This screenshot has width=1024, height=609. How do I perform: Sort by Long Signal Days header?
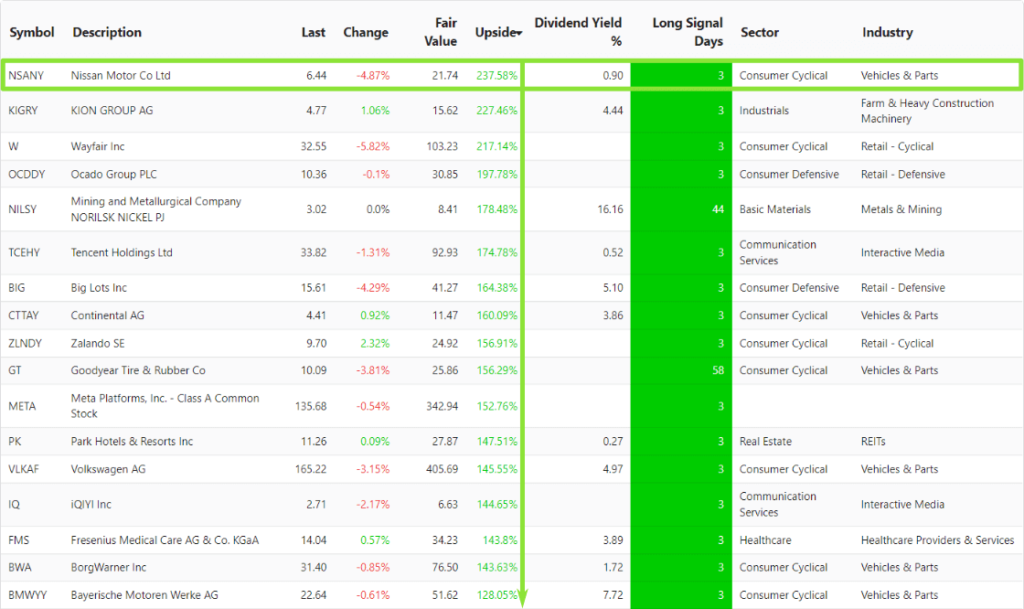(x=687, y=32)
